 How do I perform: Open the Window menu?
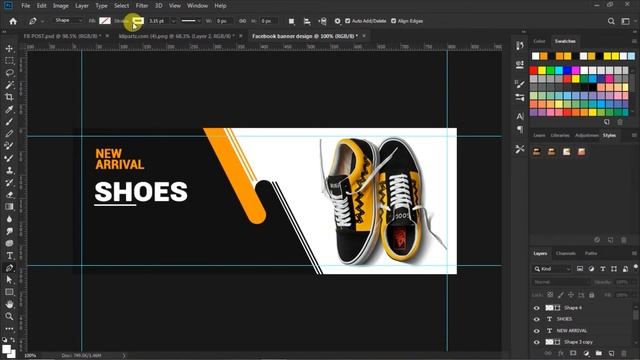pos(197,6)
